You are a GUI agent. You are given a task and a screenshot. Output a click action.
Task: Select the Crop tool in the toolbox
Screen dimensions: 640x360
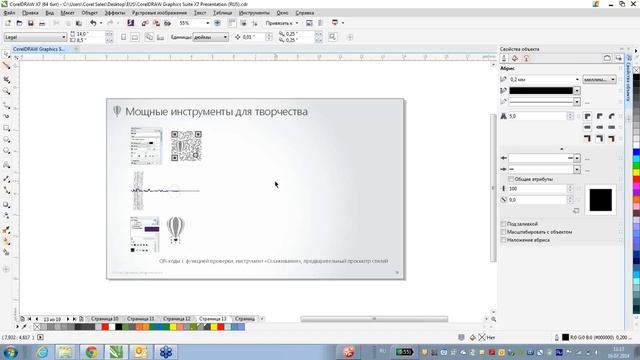(6, 79)
